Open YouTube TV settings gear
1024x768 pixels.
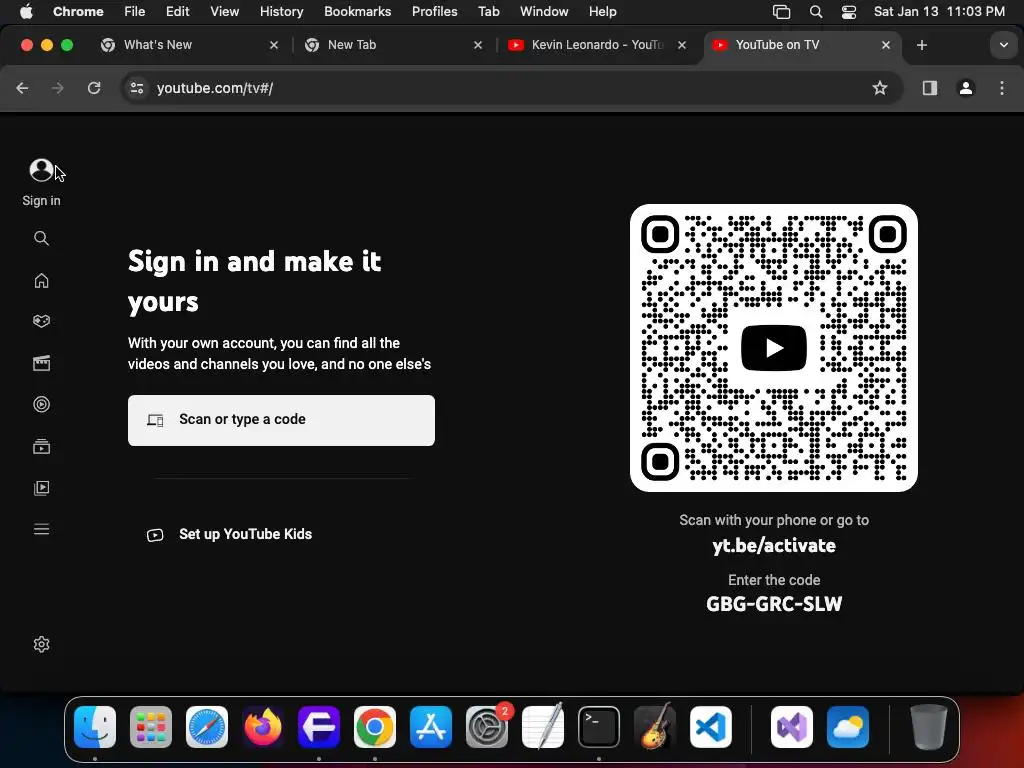(x=41, y=645)
